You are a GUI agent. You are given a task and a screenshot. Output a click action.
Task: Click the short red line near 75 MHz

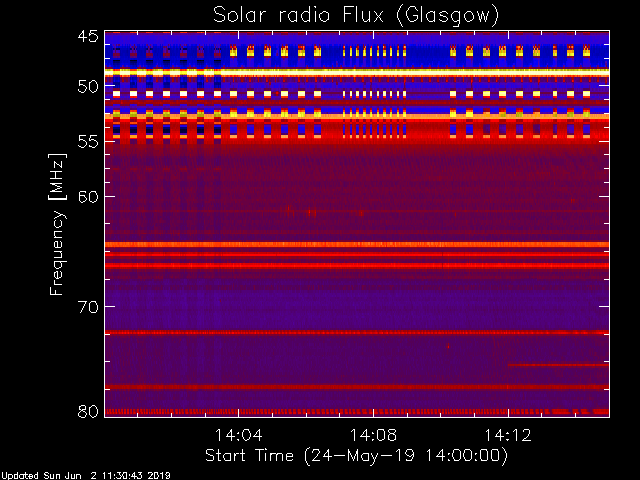(x=558, y=365)
